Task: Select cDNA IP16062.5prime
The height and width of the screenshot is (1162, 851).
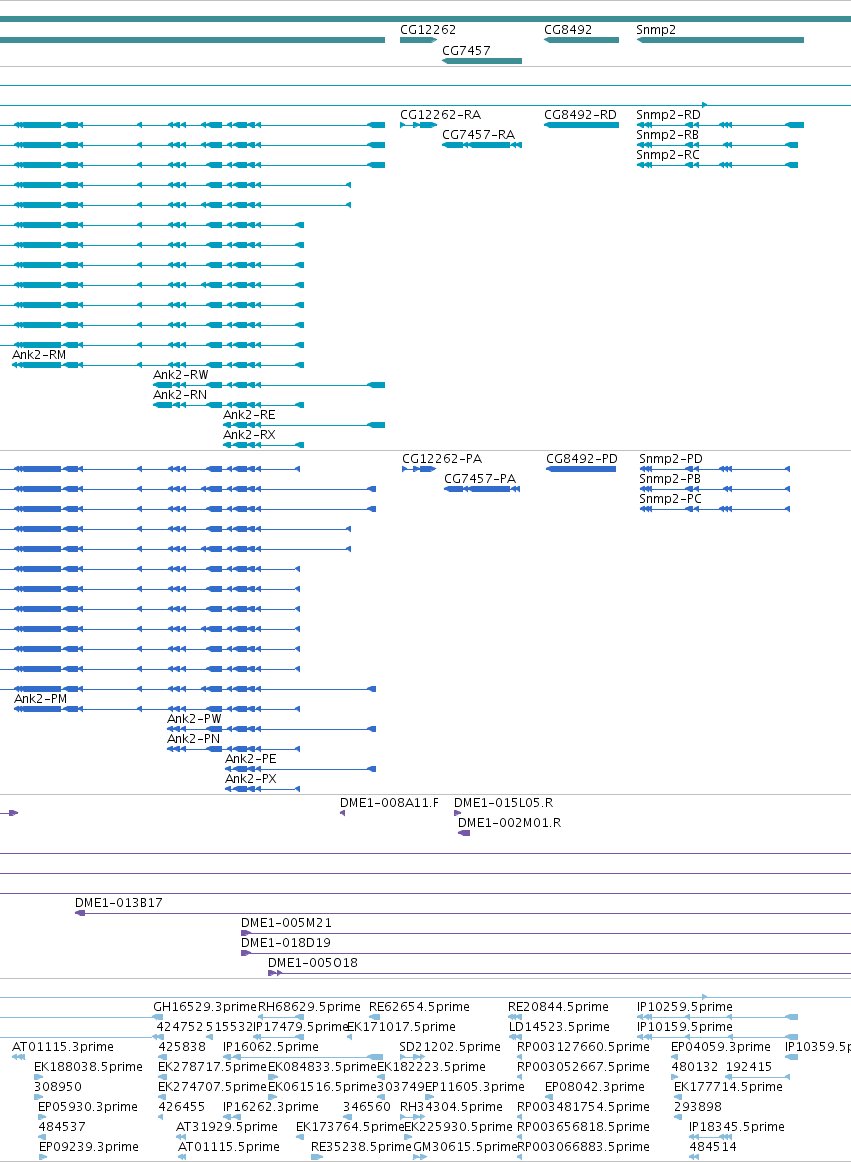Action: 271,1046
